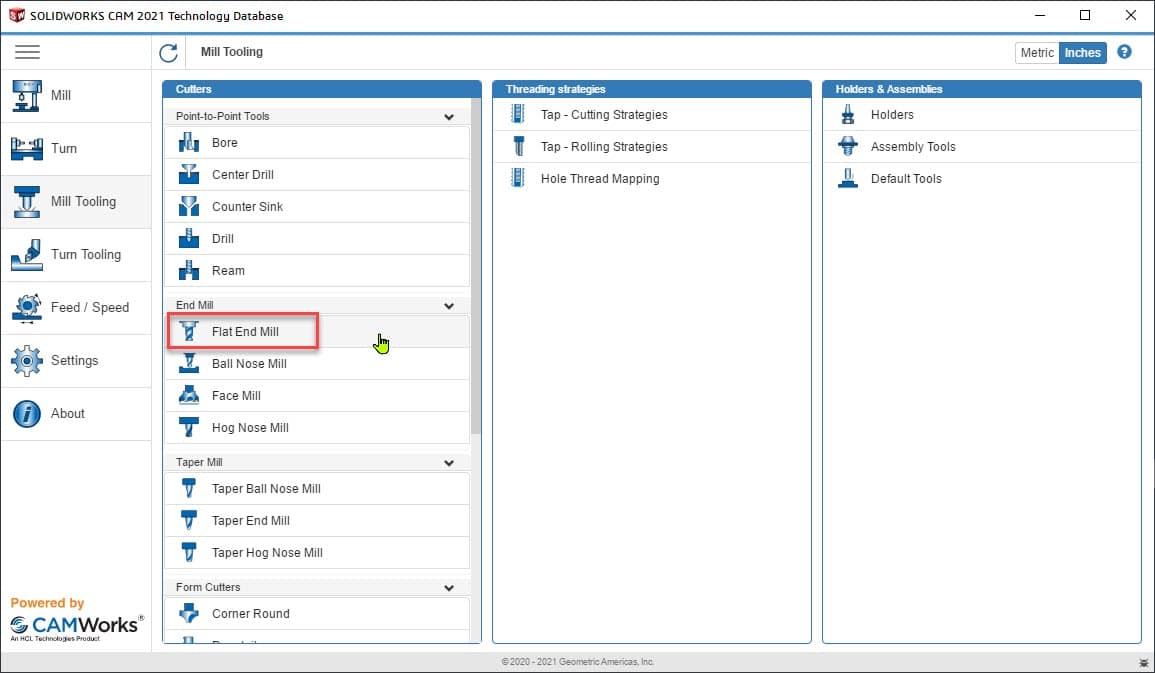Viewport: 1155px width, 673px height.
Task: Click the Bore cutter icon
Action: [x=189, y=143]
